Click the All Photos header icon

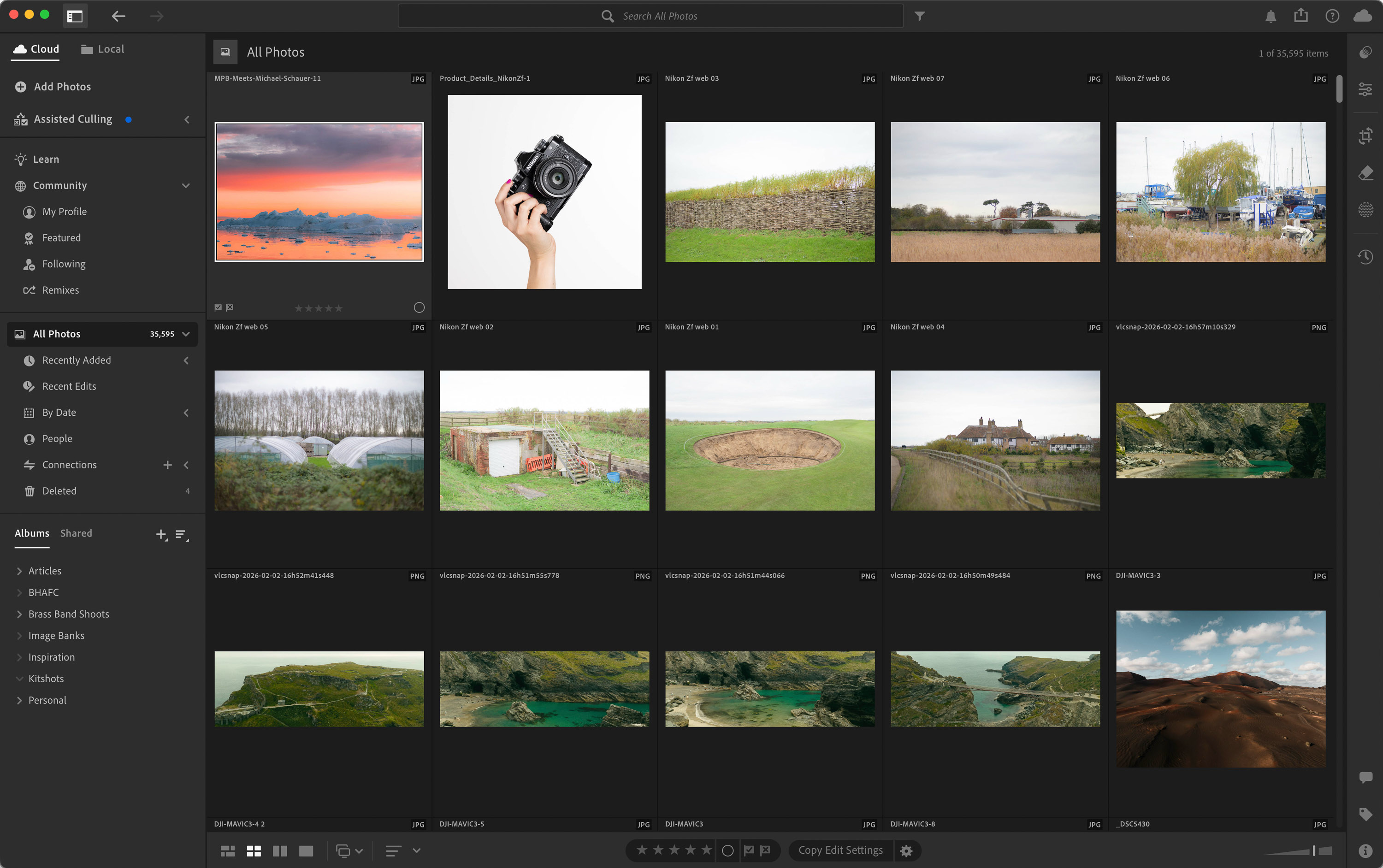(x=225, y=52)
